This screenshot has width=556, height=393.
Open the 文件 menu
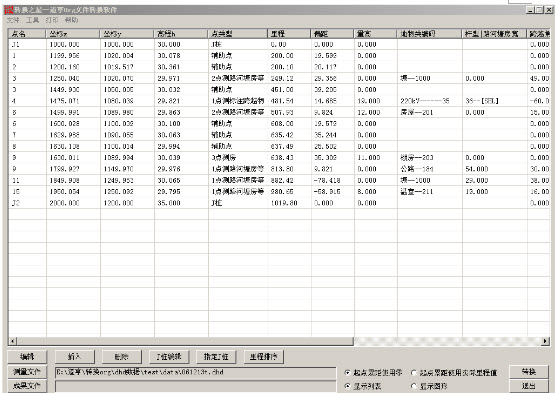[x=13, y=20]
